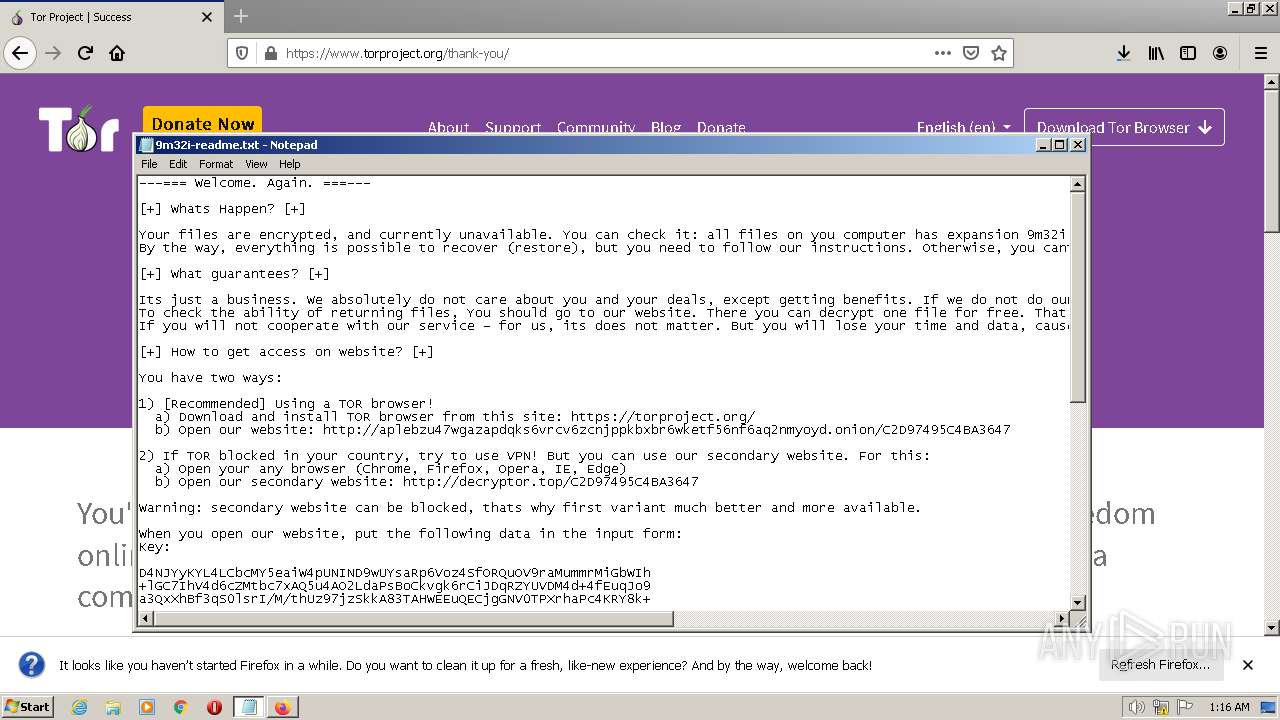
Task: Open a new Firefox tab
Action: coord(240,16)
